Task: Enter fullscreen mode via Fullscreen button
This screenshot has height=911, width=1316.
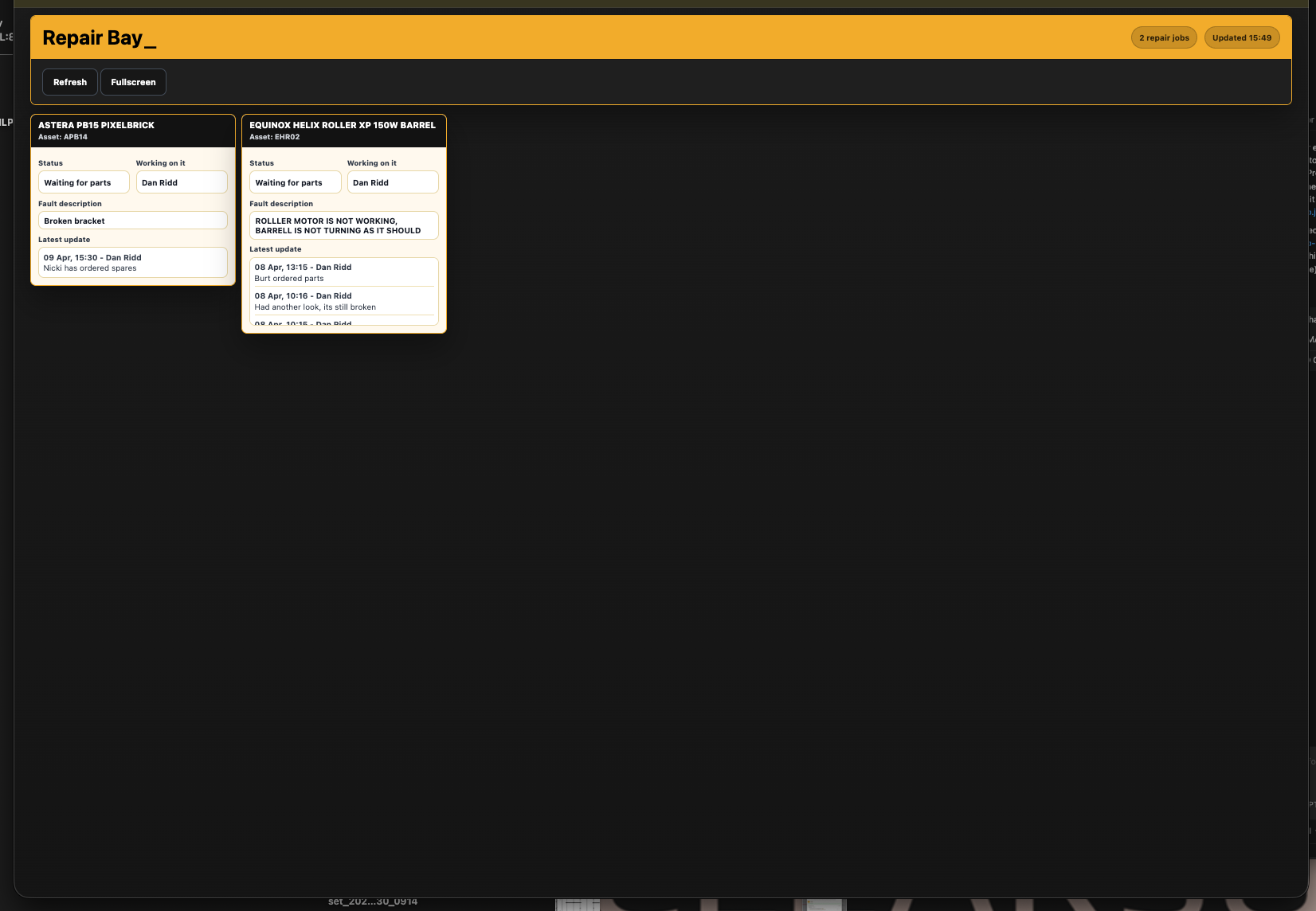Action: [x=133, y=81]
